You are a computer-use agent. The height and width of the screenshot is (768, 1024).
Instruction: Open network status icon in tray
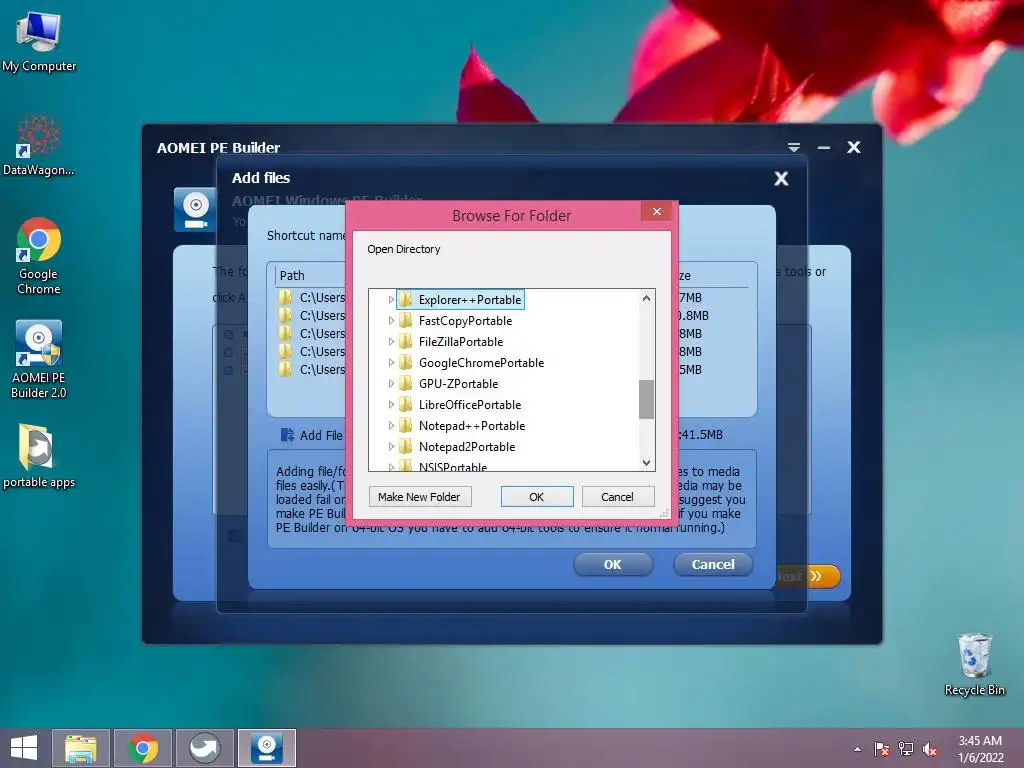tap(906, 749)
